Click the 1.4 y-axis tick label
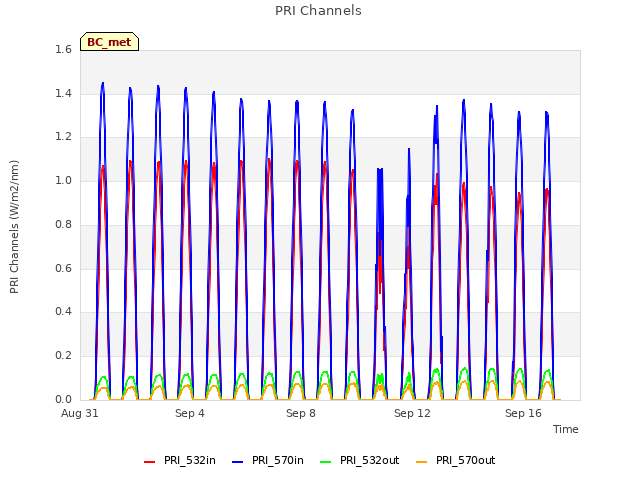The width and height of the screenshot is (640, 480). tap(63, 93)
